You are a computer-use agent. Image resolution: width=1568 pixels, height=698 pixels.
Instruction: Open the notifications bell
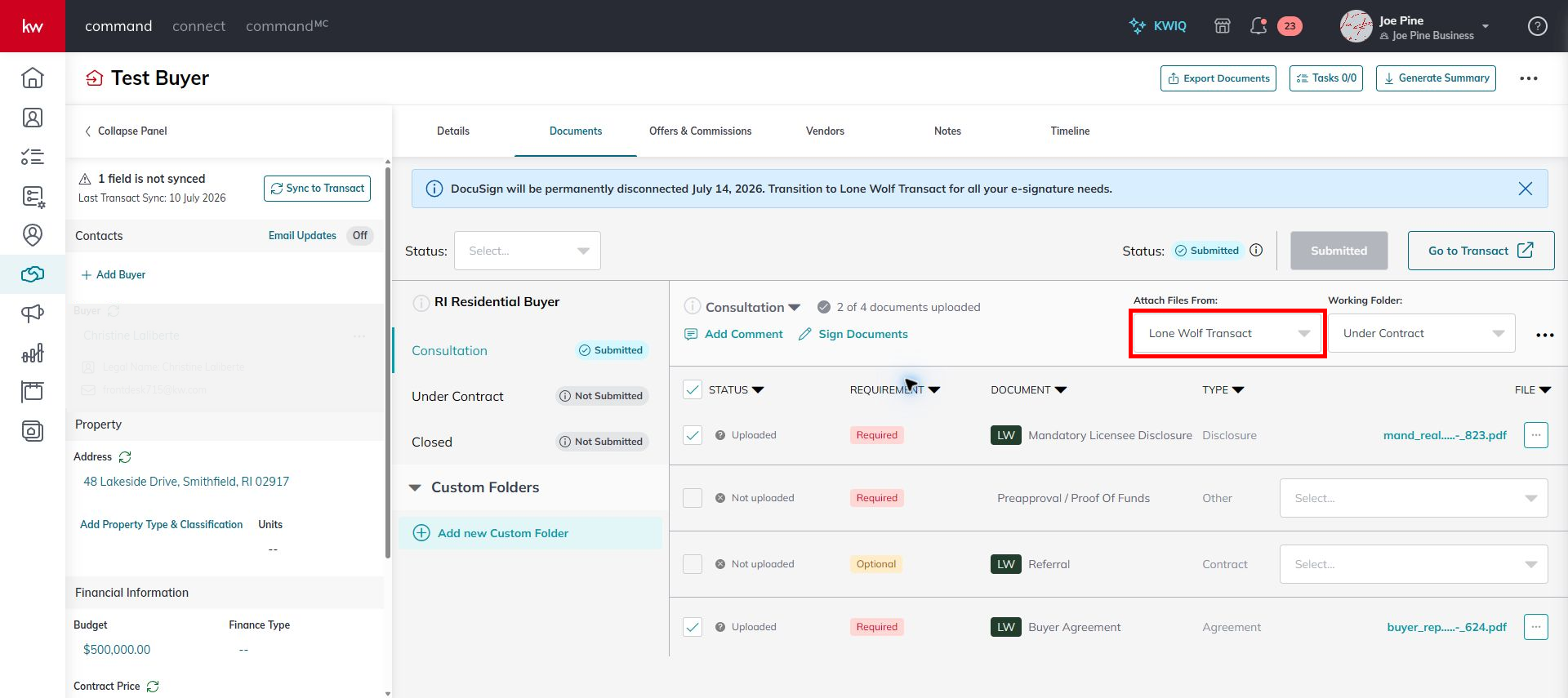pyautogui.click(x=1258, y=26)
